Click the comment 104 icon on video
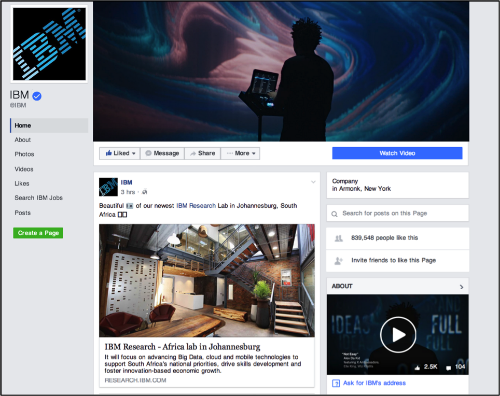Viewport: 500px width, 396px height. pyautogui.click(x=449, y=368)
